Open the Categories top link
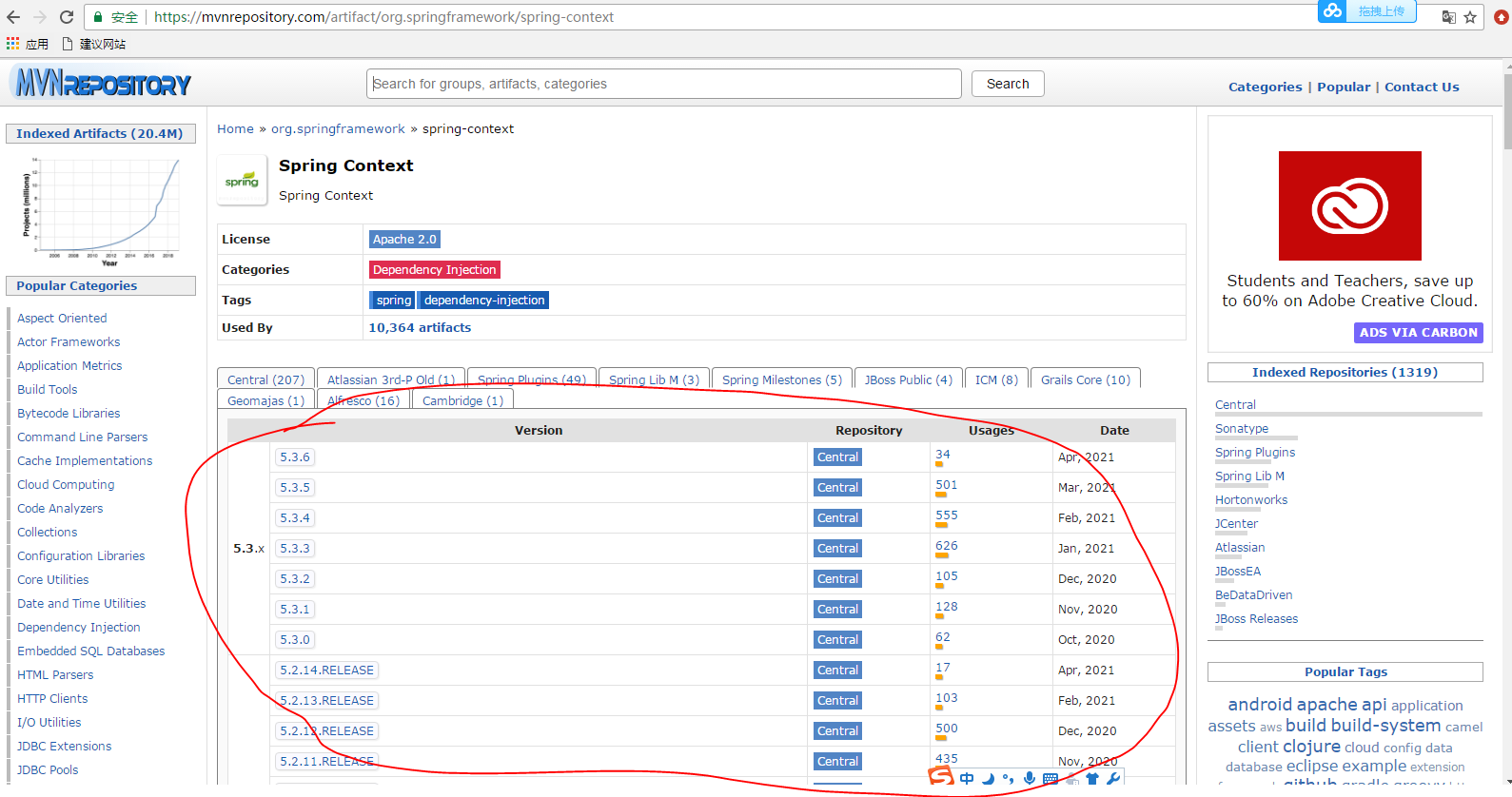Viewport: 1512px width, 797px height. click(x=1265, y=87)
